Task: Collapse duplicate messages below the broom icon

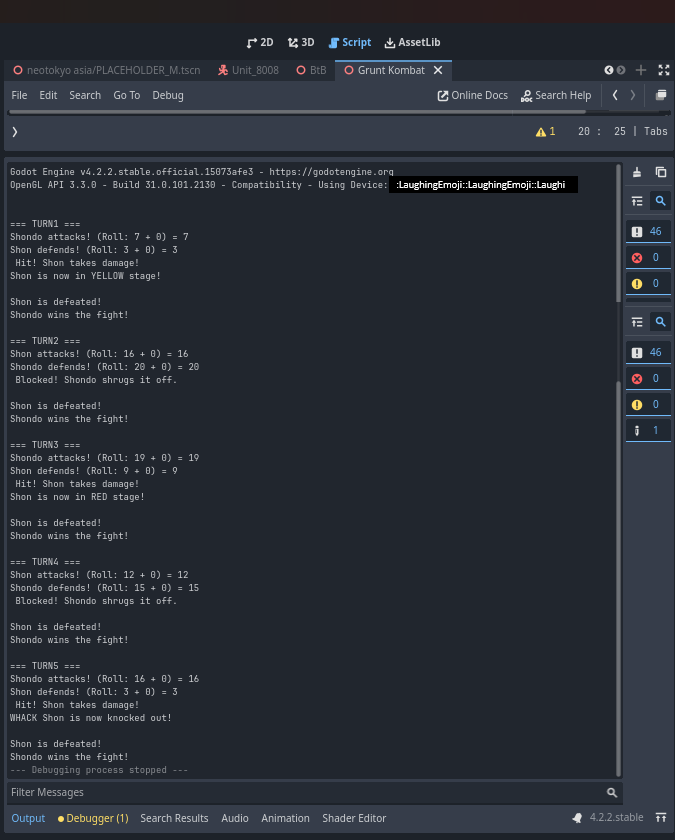Action: [637, 201]
